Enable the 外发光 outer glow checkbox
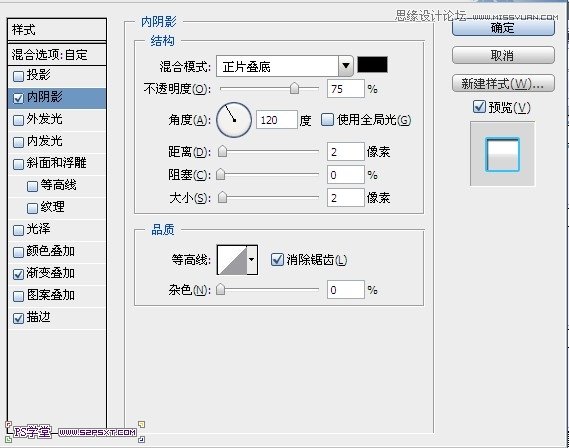This screenshot has width=569, height=448. tap(18, 120)
